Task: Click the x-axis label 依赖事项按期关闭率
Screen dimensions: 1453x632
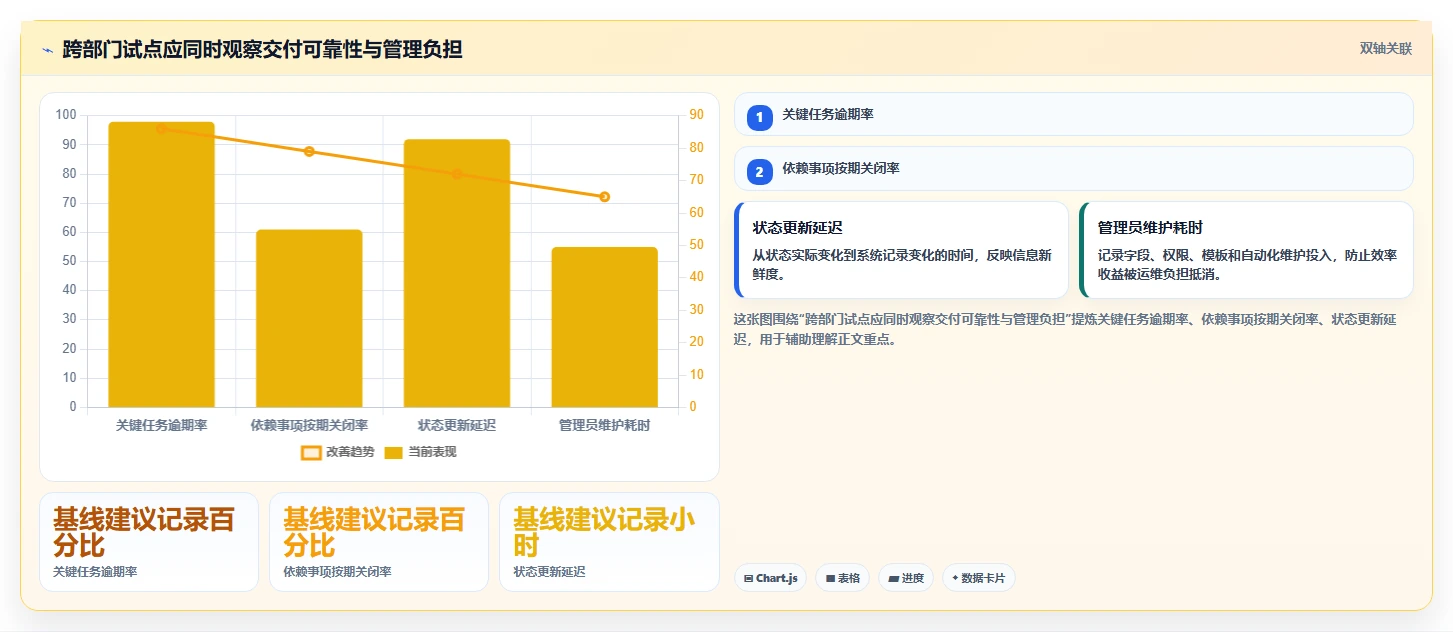Action: pyautogui.click(x=309, y=426)
